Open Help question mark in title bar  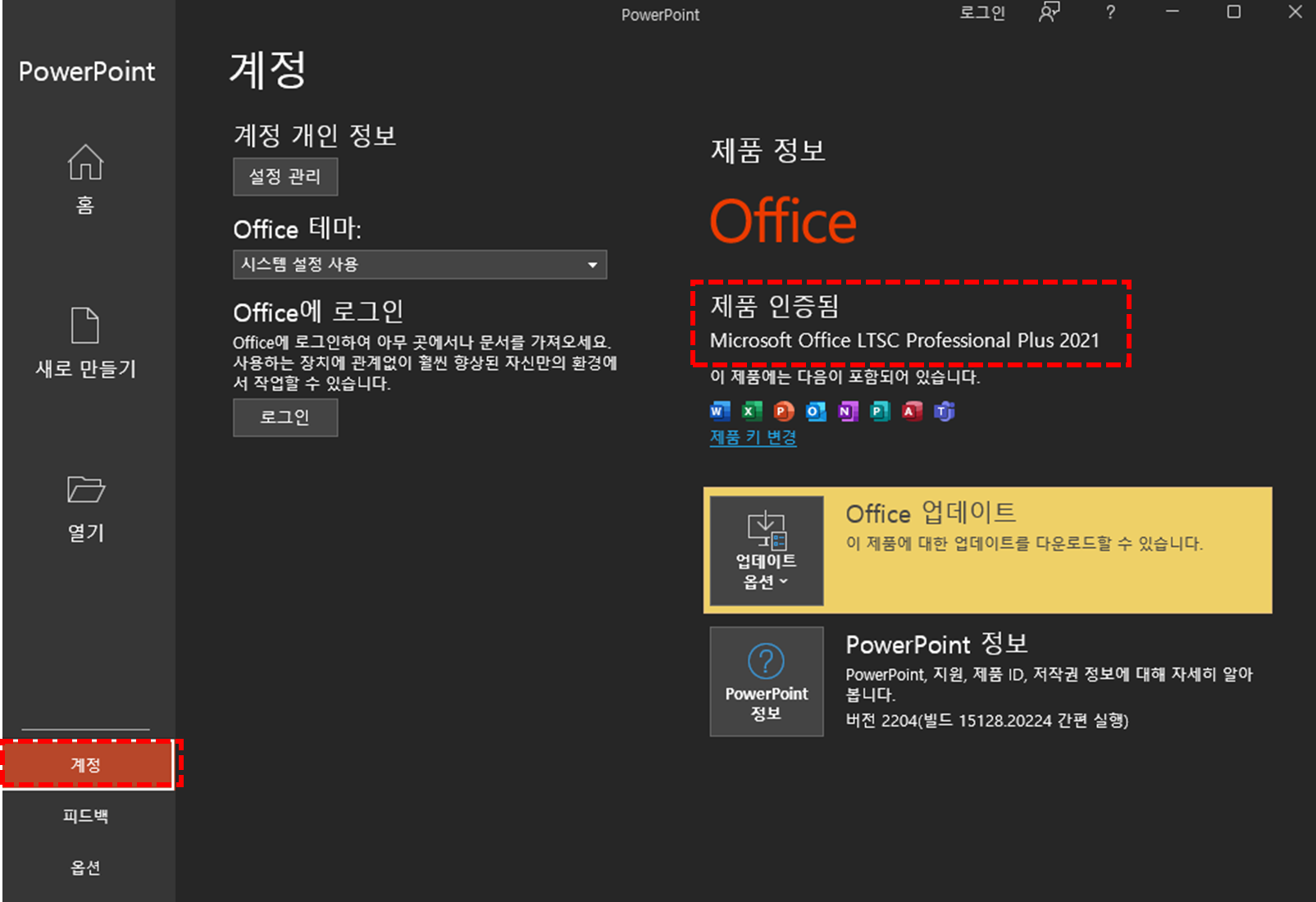coord(1110,12)
